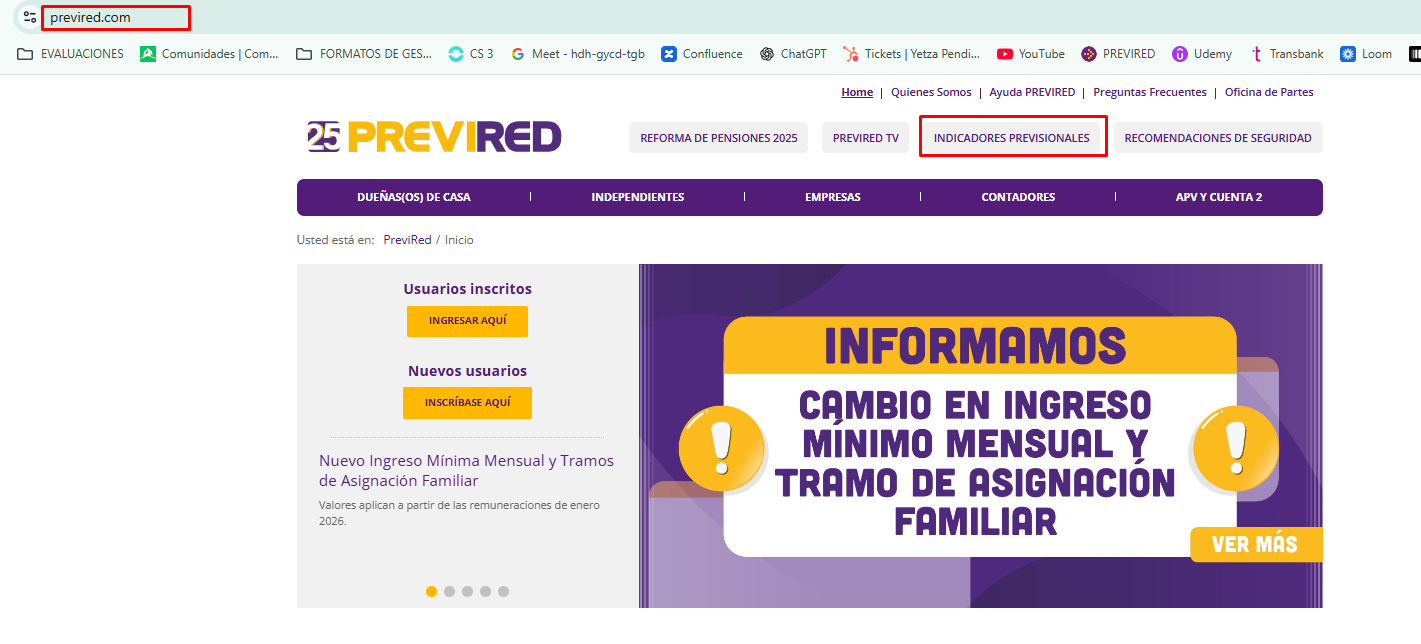Open the EMPRESAS menu item
The image size is (1421, 644).
point(832,197)
